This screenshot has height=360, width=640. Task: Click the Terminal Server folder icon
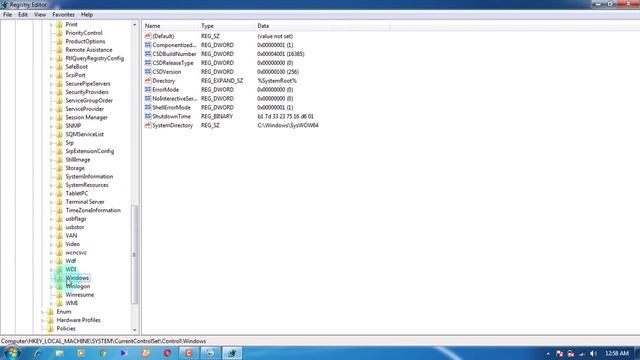pos(59,202)
